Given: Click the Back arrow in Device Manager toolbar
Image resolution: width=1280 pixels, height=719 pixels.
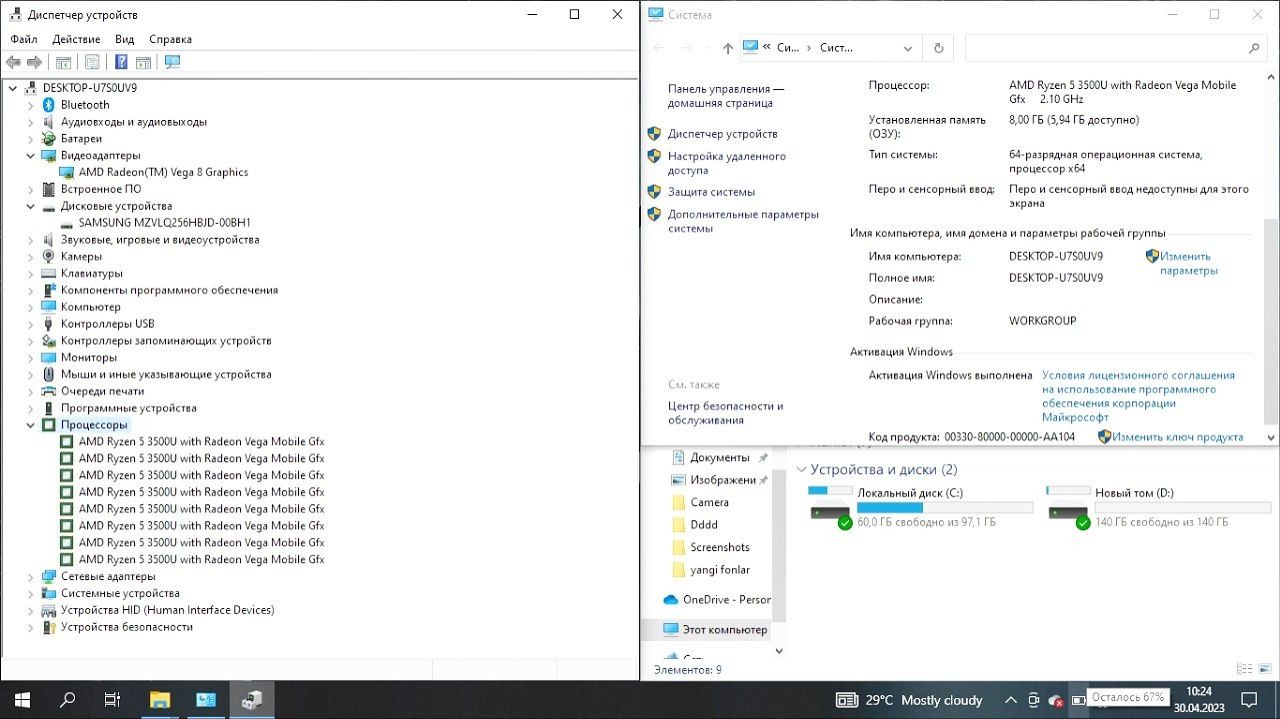Looking at the screenshot, I should click(13, 62).
